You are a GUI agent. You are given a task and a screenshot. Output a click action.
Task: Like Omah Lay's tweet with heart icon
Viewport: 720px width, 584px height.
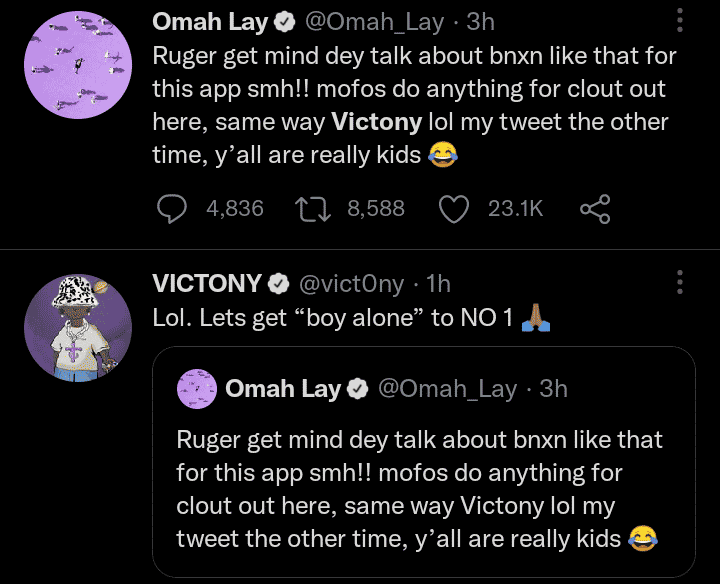click(455, 208)
